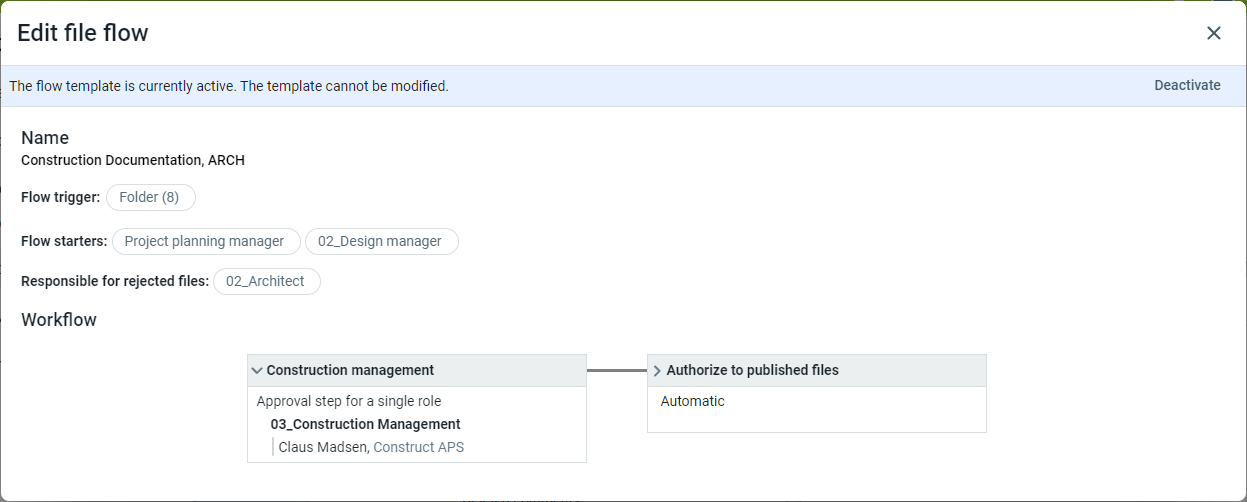The image size is (1247, 502).
Task: Open the Folder (8) flow trigger chip
Action: 150,198
